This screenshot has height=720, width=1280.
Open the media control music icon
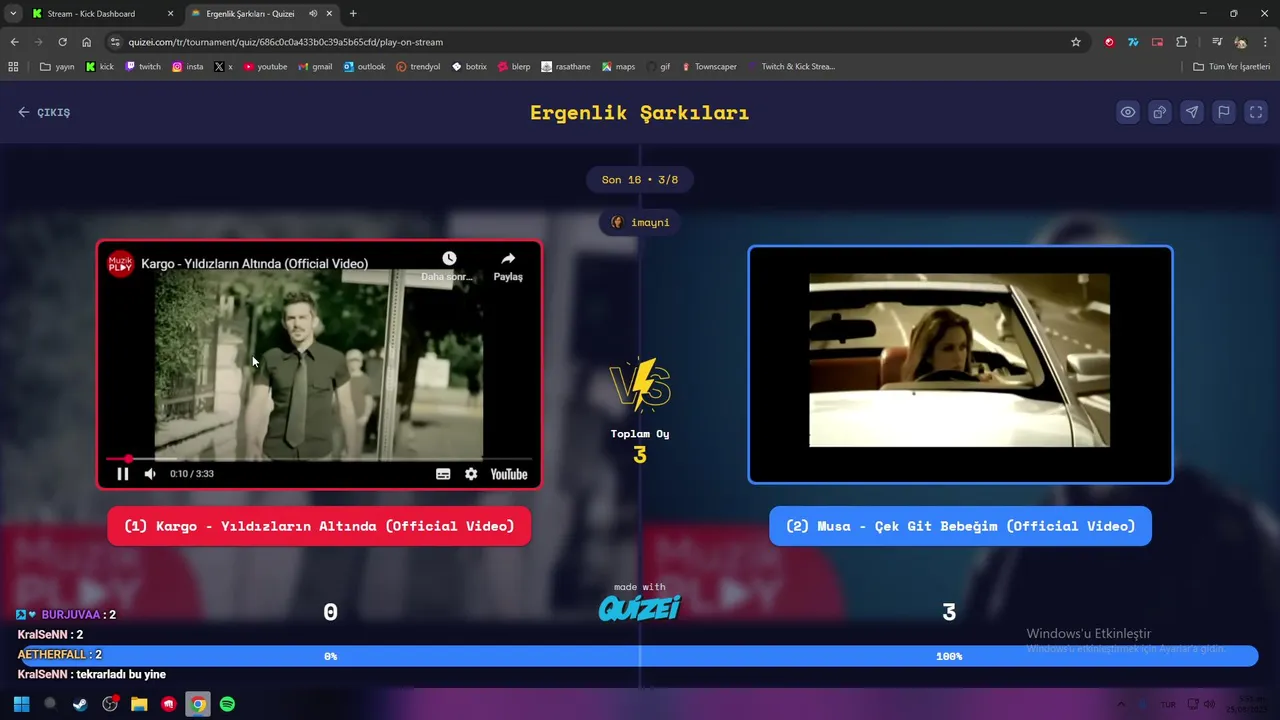tap(1216, 42)
